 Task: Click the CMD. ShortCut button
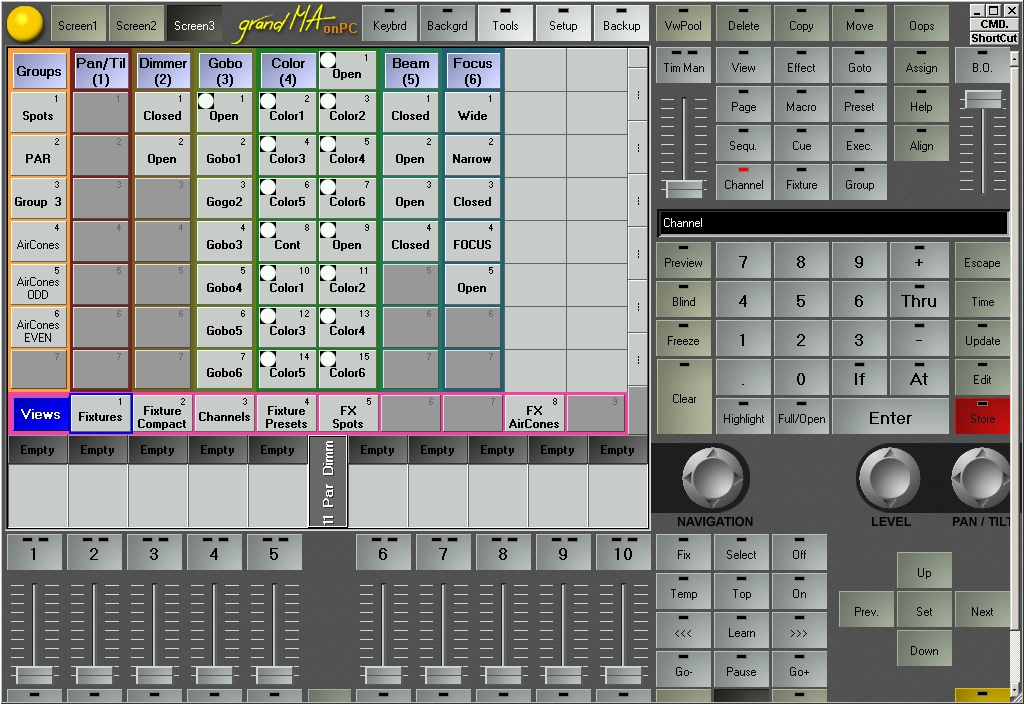993,31
